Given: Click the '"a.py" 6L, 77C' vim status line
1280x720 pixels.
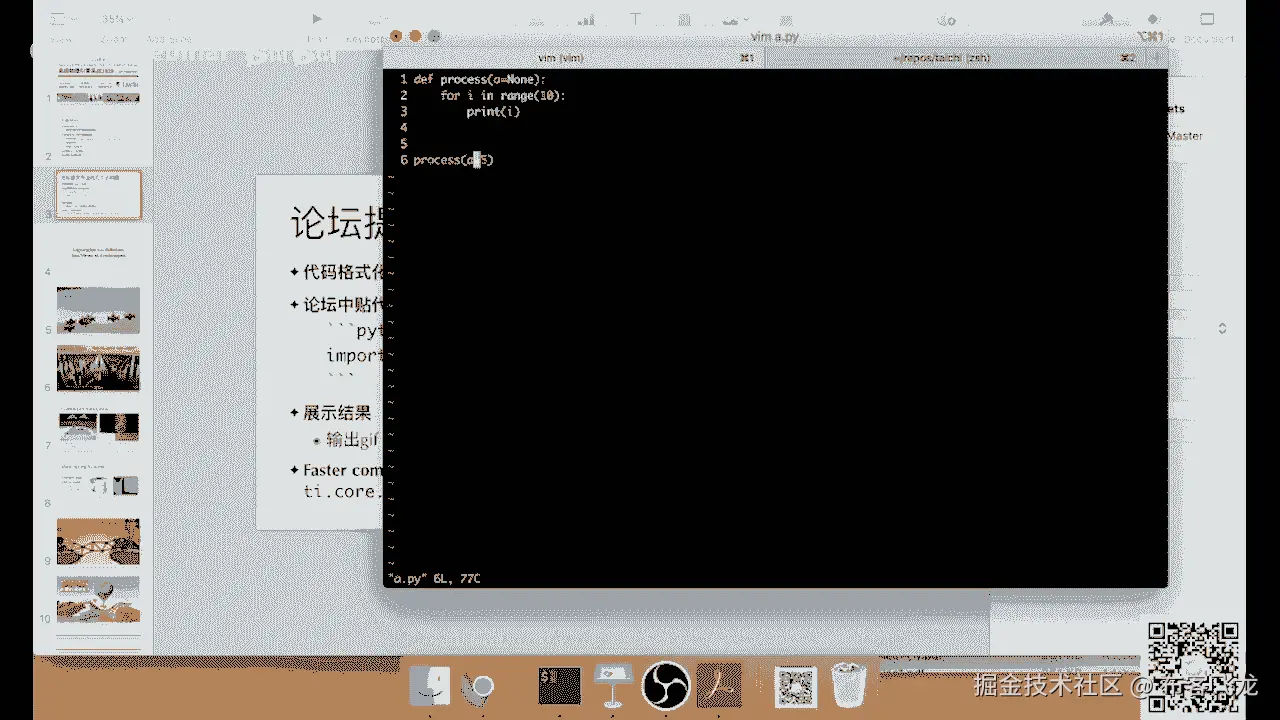Looking at the screenshot, I should coord(434,578).
